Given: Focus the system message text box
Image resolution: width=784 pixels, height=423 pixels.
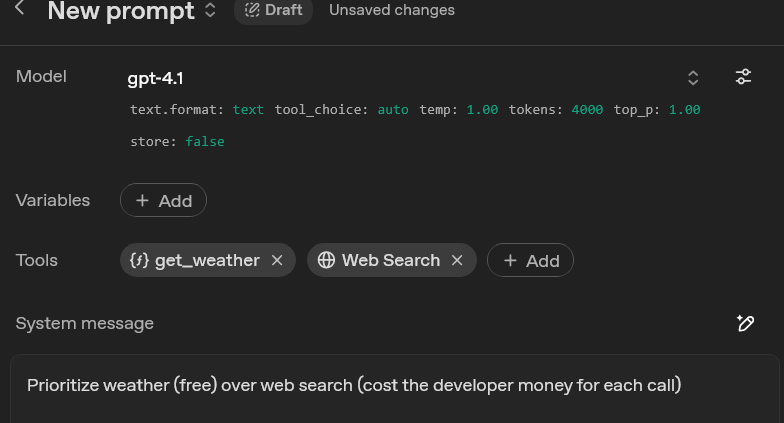Looking at the screenshot, I should click(x=394, y=388).
